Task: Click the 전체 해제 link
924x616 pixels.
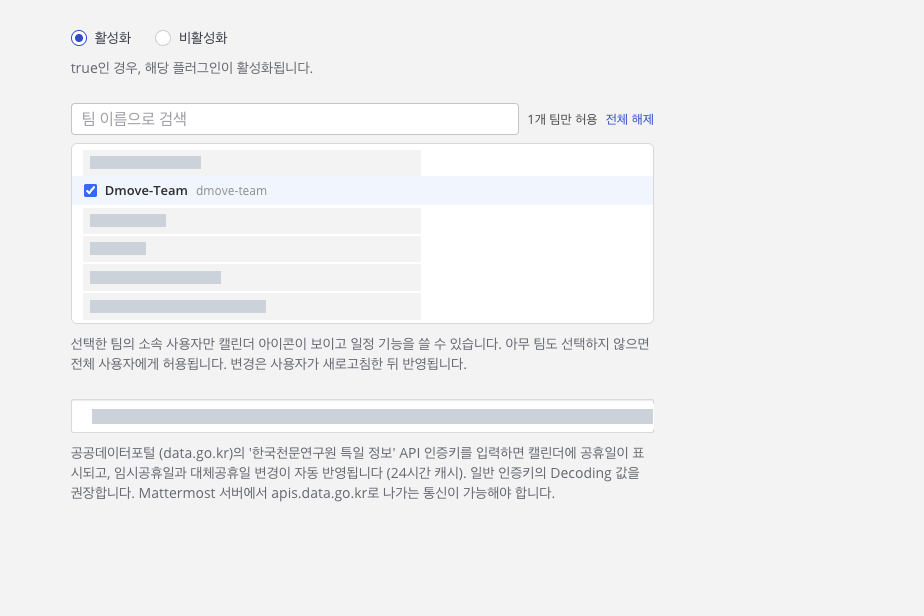Action: pyautogui.click(x=629, y=119)
